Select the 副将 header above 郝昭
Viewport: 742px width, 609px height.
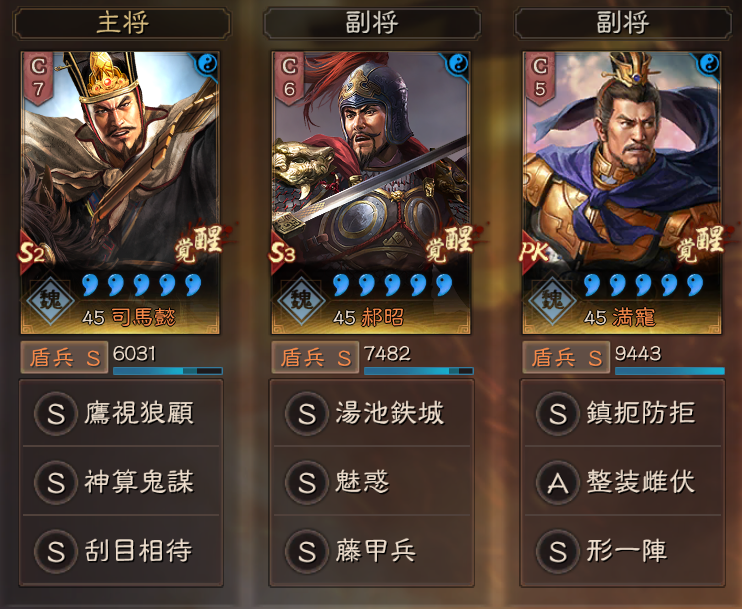coord(372,23)
